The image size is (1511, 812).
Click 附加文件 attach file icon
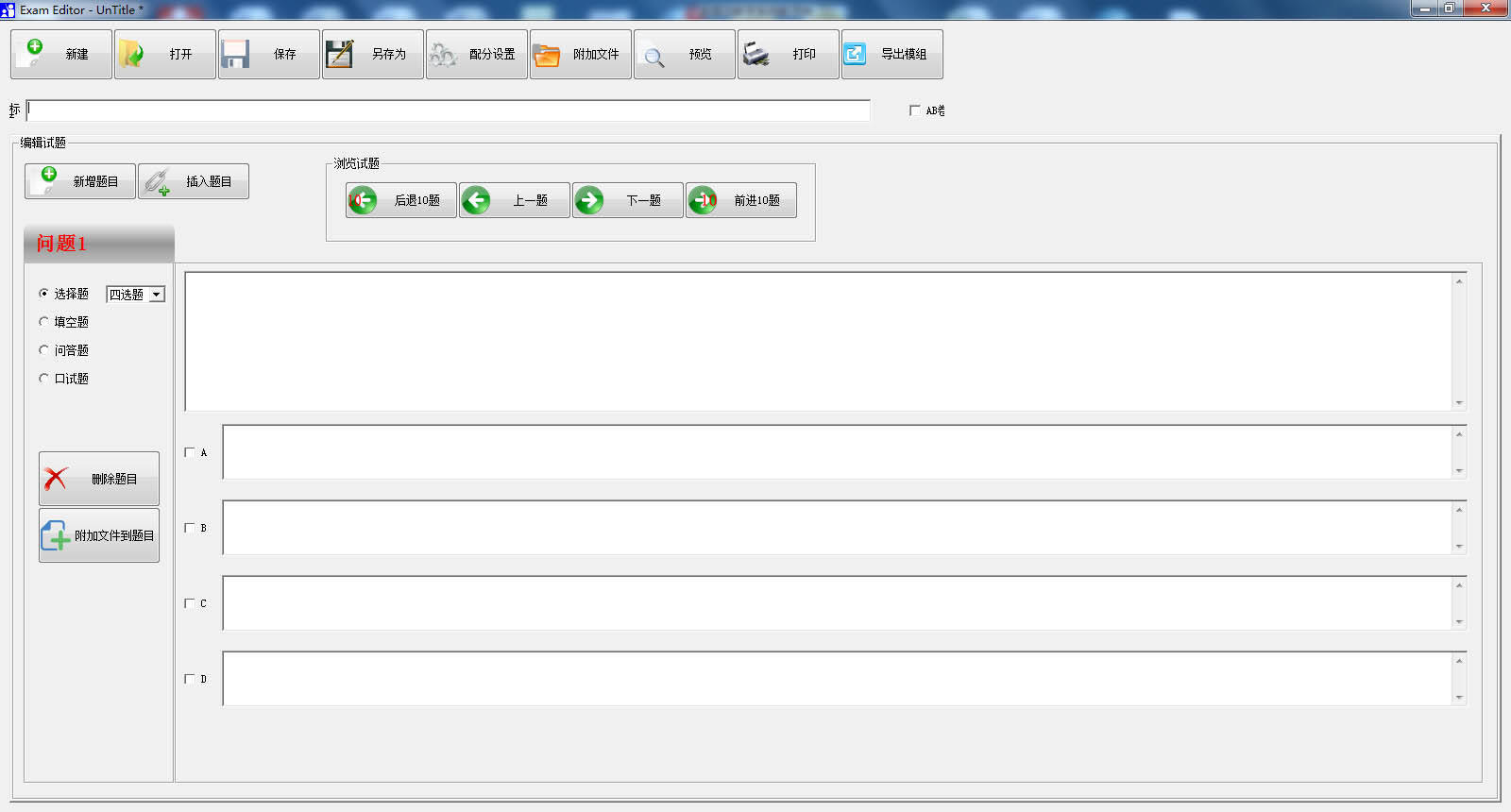547,54
